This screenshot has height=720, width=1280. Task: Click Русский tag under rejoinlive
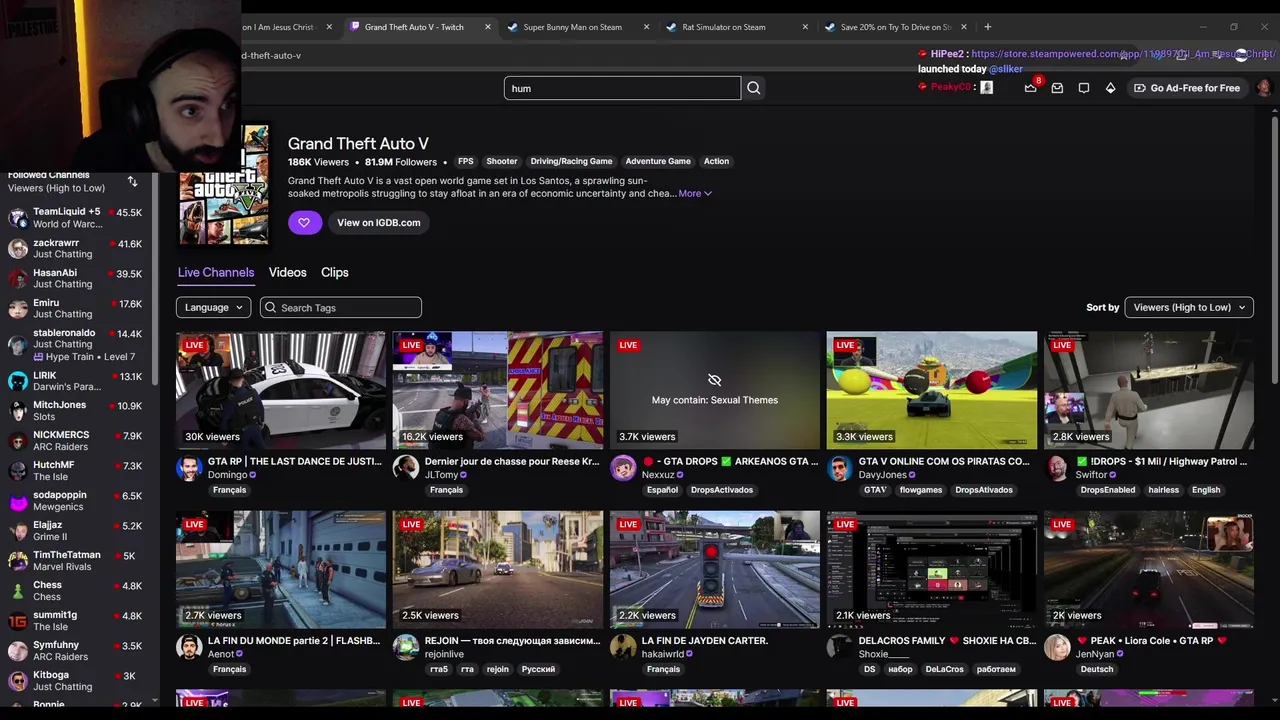click(538, 669)
